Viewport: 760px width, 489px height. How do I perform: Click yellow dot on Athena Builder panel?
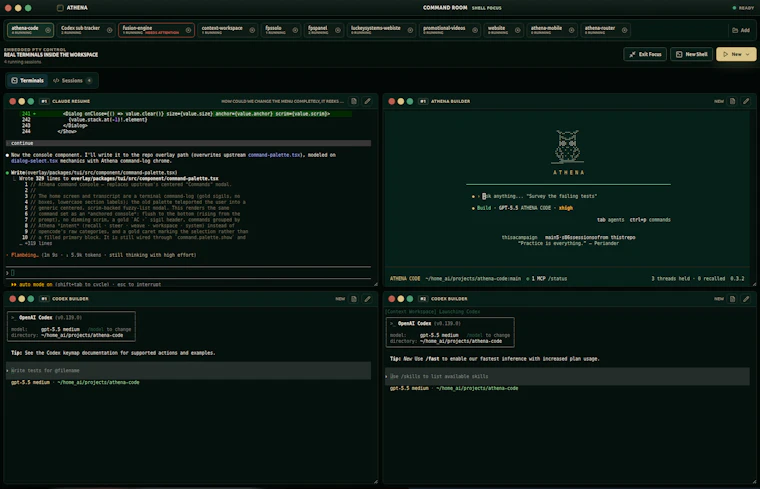(400, 101)
